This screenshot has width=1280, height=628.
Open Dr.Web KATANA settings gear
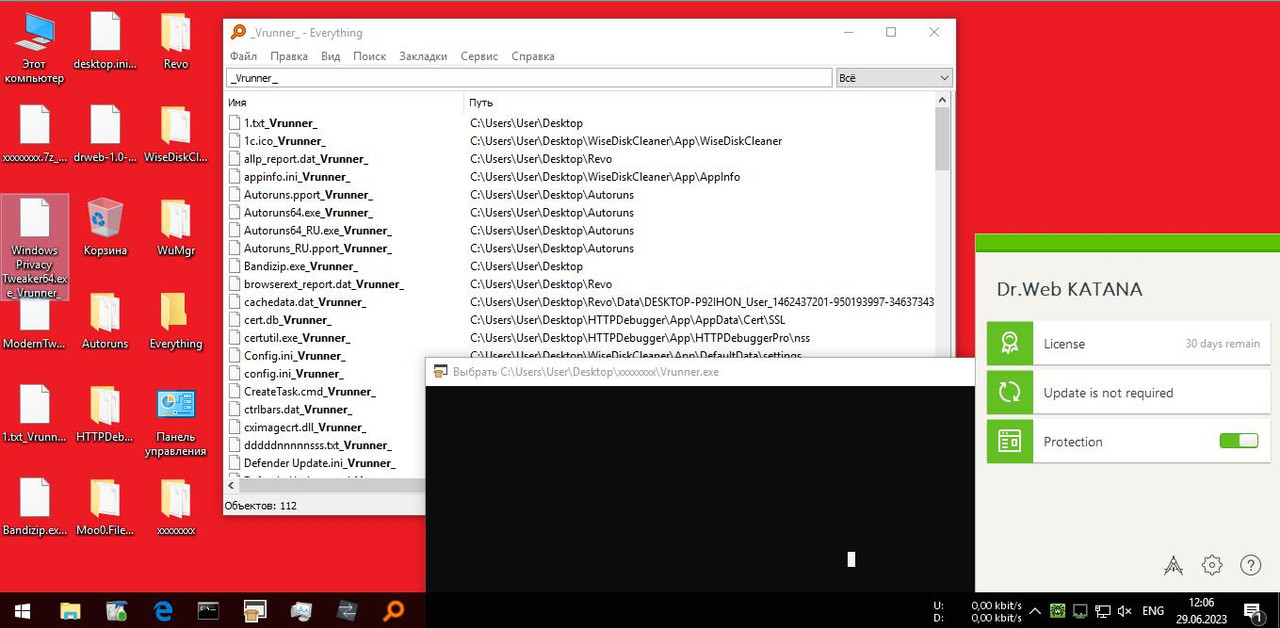pyautogui.click(x=1212, y=565)
